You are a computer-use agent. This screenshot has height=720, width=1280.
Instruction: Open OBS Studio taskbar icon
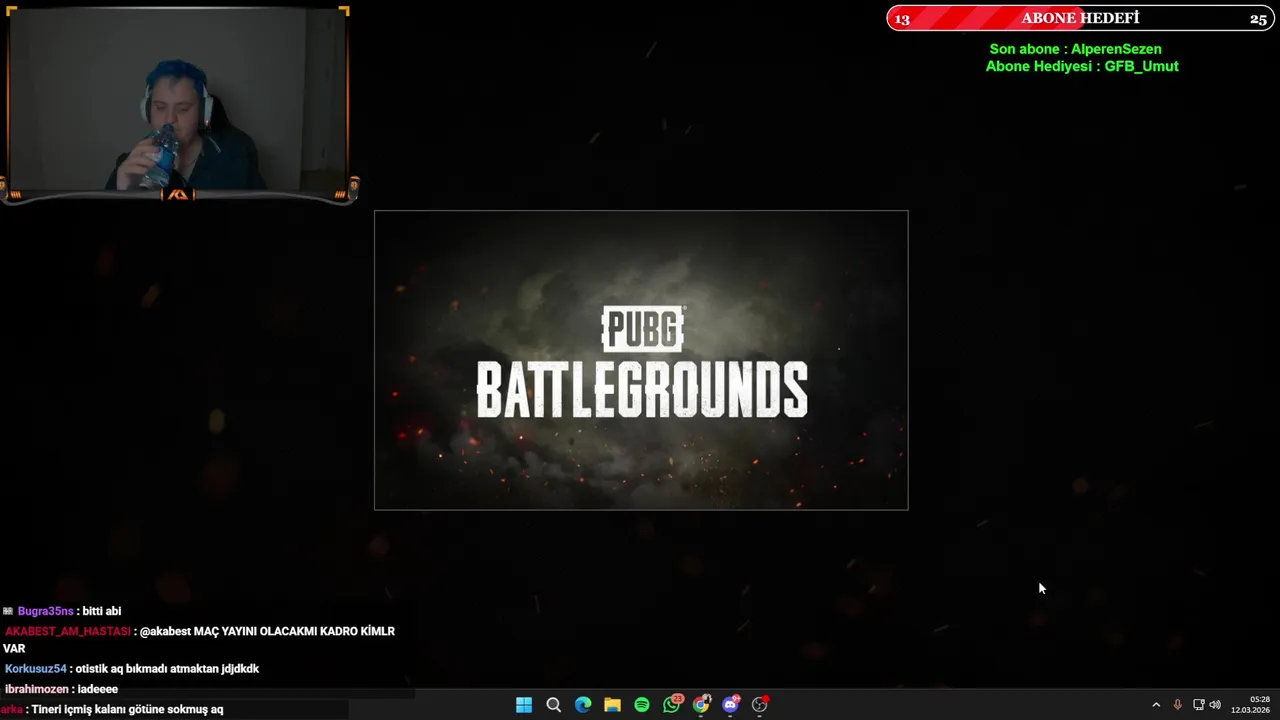point(760,705)
